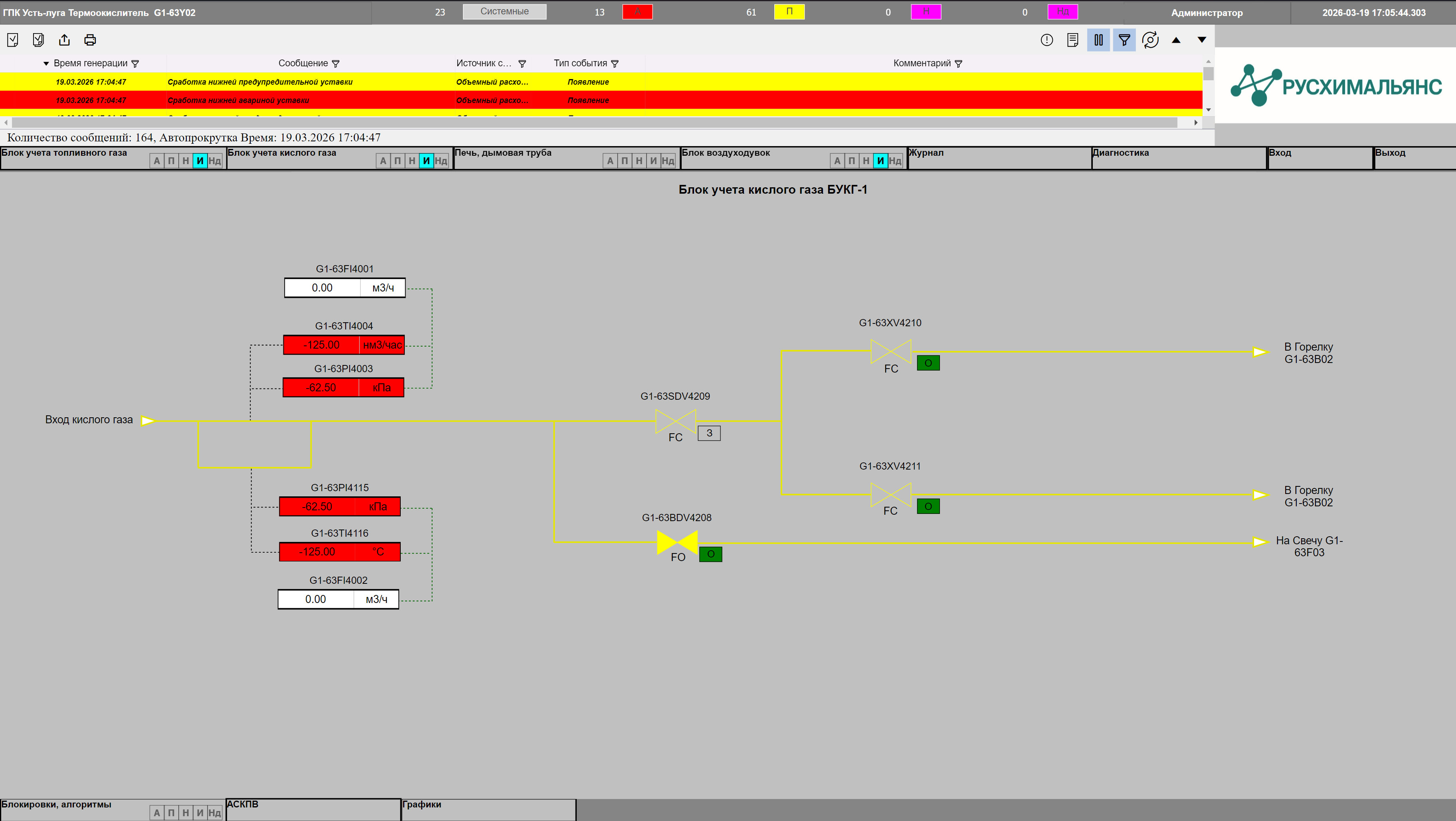This screenshot has width=1456, height=821.
Task: Open filter for Комментарий column
Action: (x=959, y=64)
